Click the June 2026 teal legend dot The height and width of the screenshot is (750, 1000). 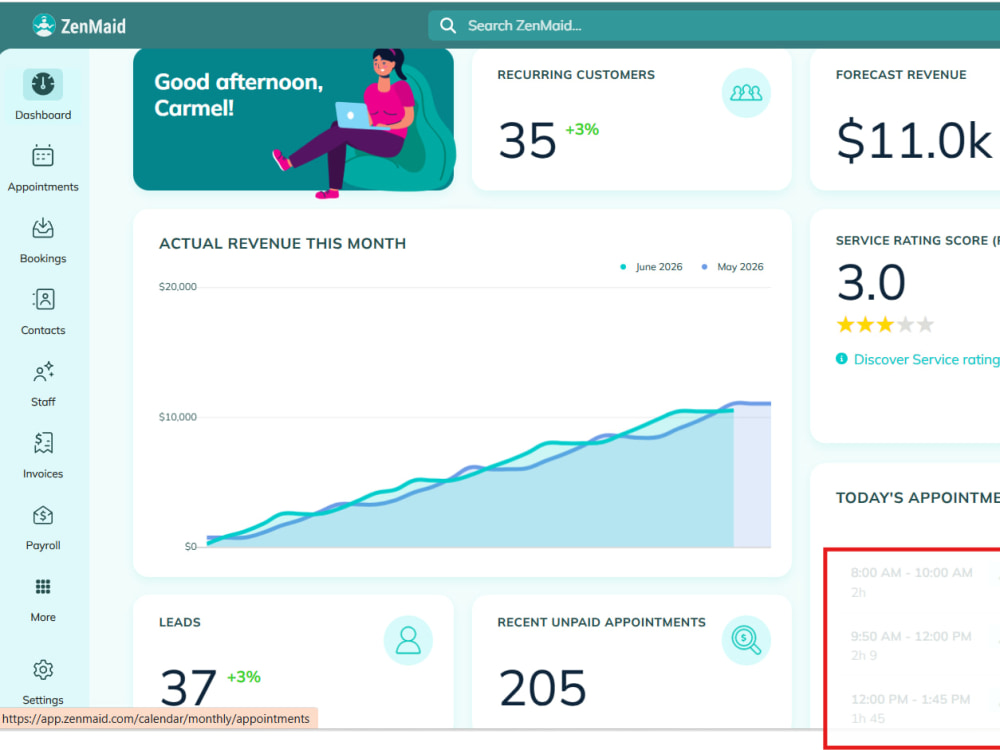(x=623, y=267)
